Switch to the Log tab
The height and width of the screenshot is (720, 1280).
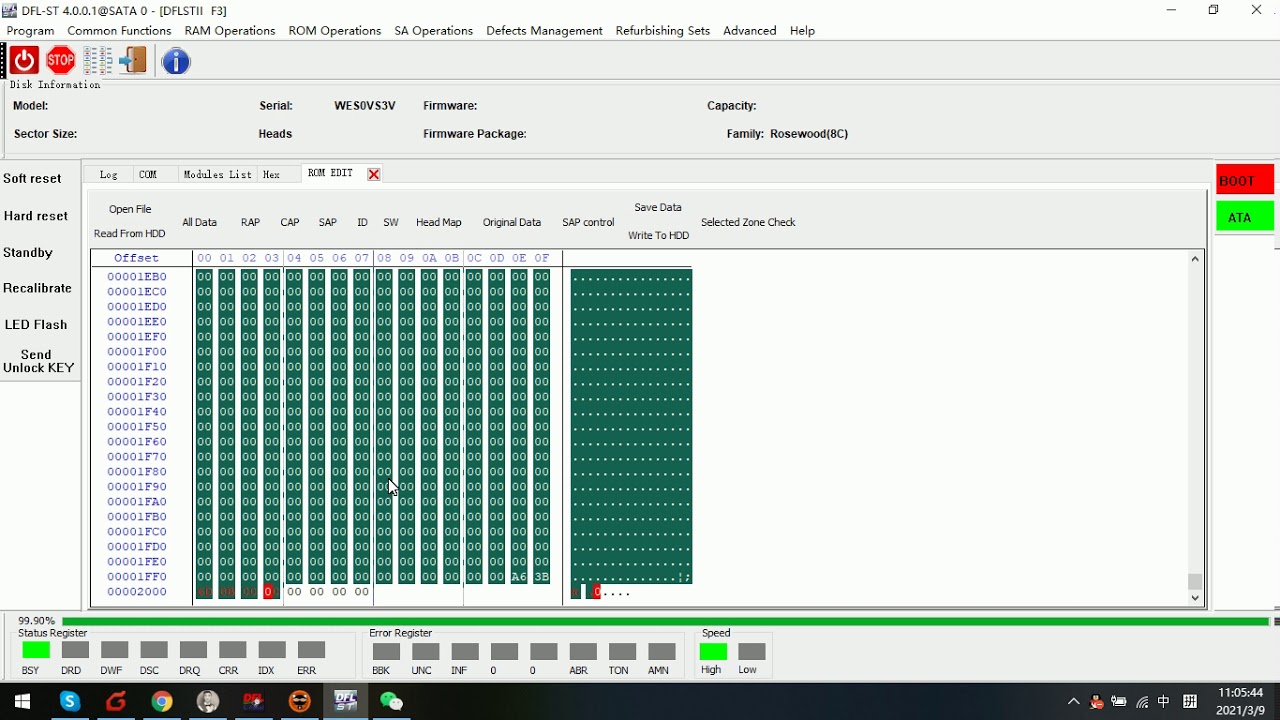109,174
